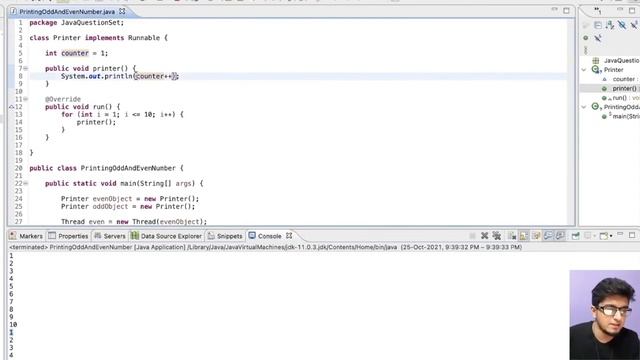Viewport: 640px width, 360px height.
Task: Click 'System.out.println' statement on line 8
Action: [120, 76]
